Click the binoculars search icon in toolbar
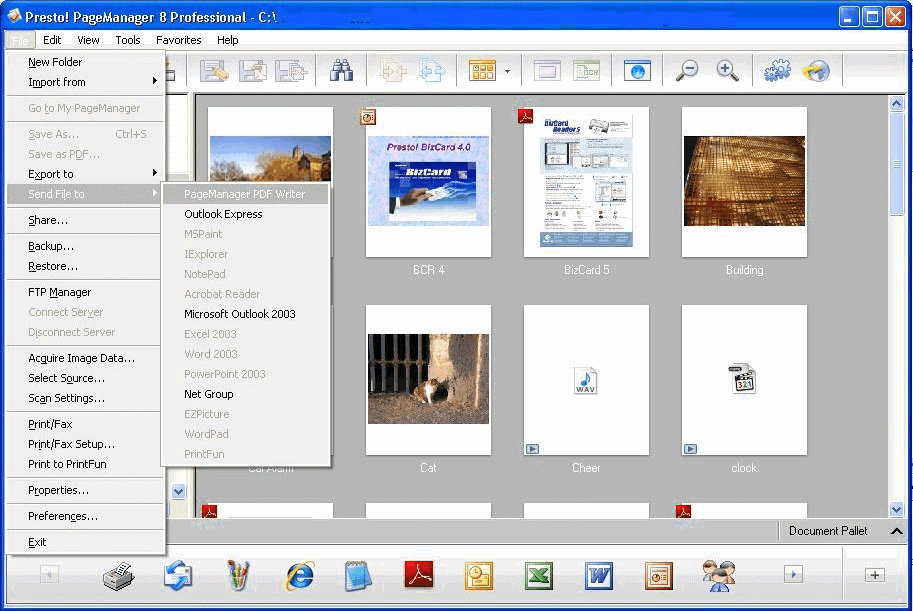 coord(342,71)
